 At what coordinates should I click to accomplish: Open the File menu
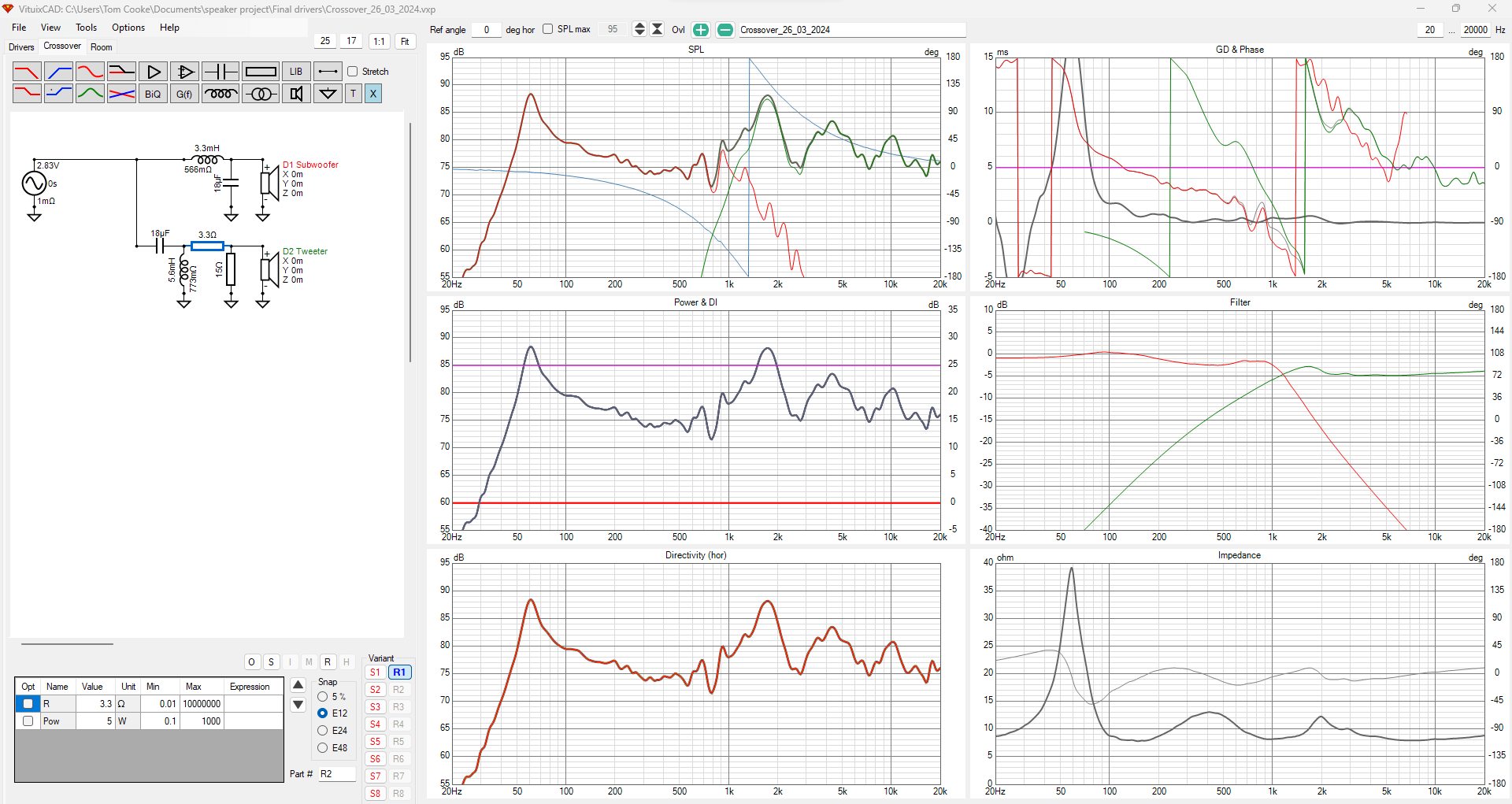tap(19, 28)
